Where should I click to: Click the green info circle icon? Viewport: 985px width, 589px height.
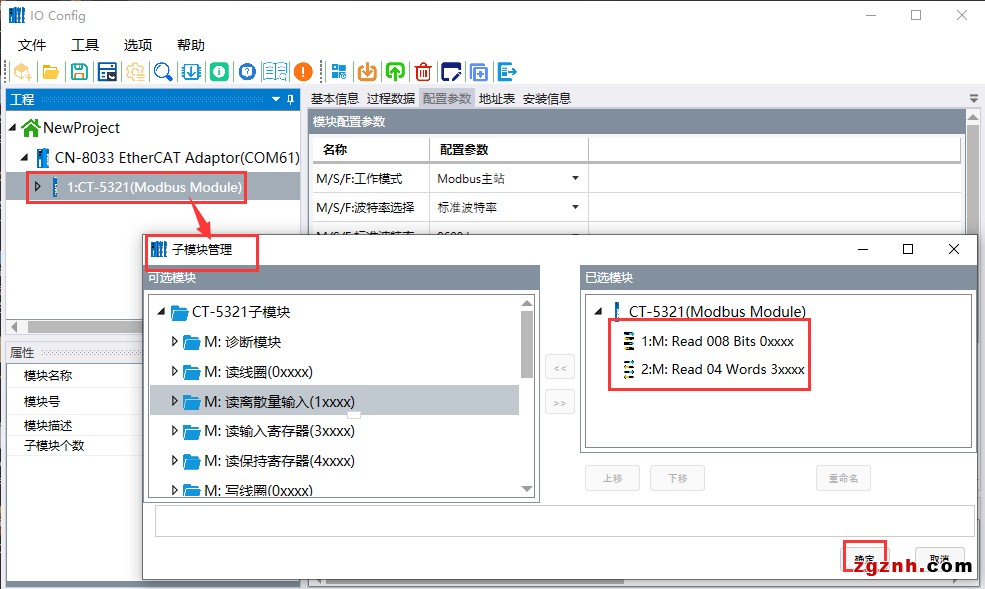218,72
